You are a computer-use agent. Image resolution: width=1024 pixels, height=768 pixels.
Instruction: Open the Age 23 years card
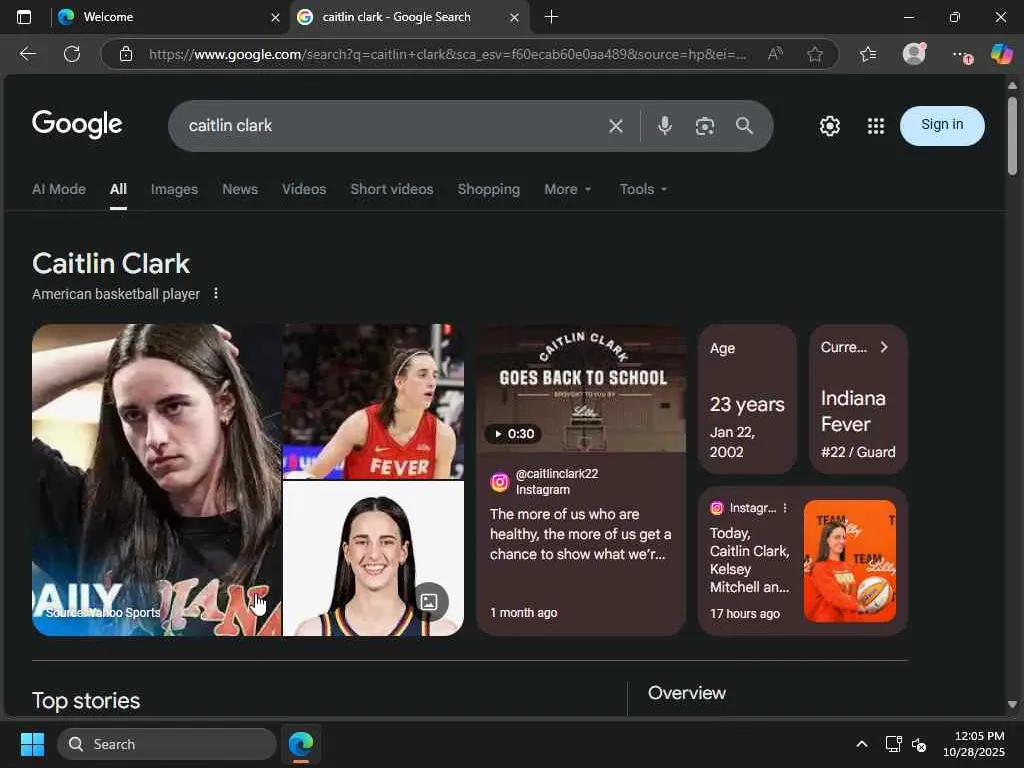(747, 399)
